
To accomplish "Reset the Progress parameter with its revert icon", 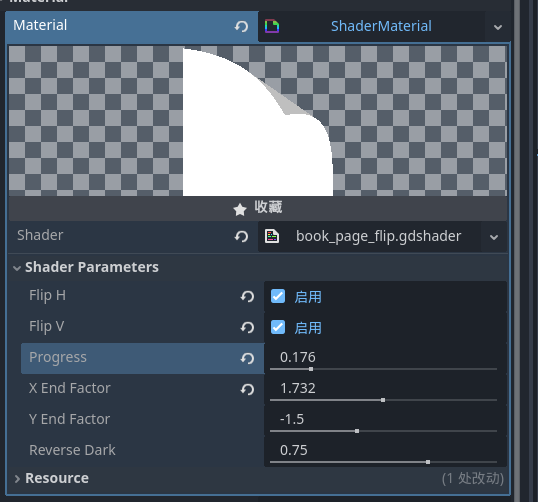I will (x=247, y=358).
